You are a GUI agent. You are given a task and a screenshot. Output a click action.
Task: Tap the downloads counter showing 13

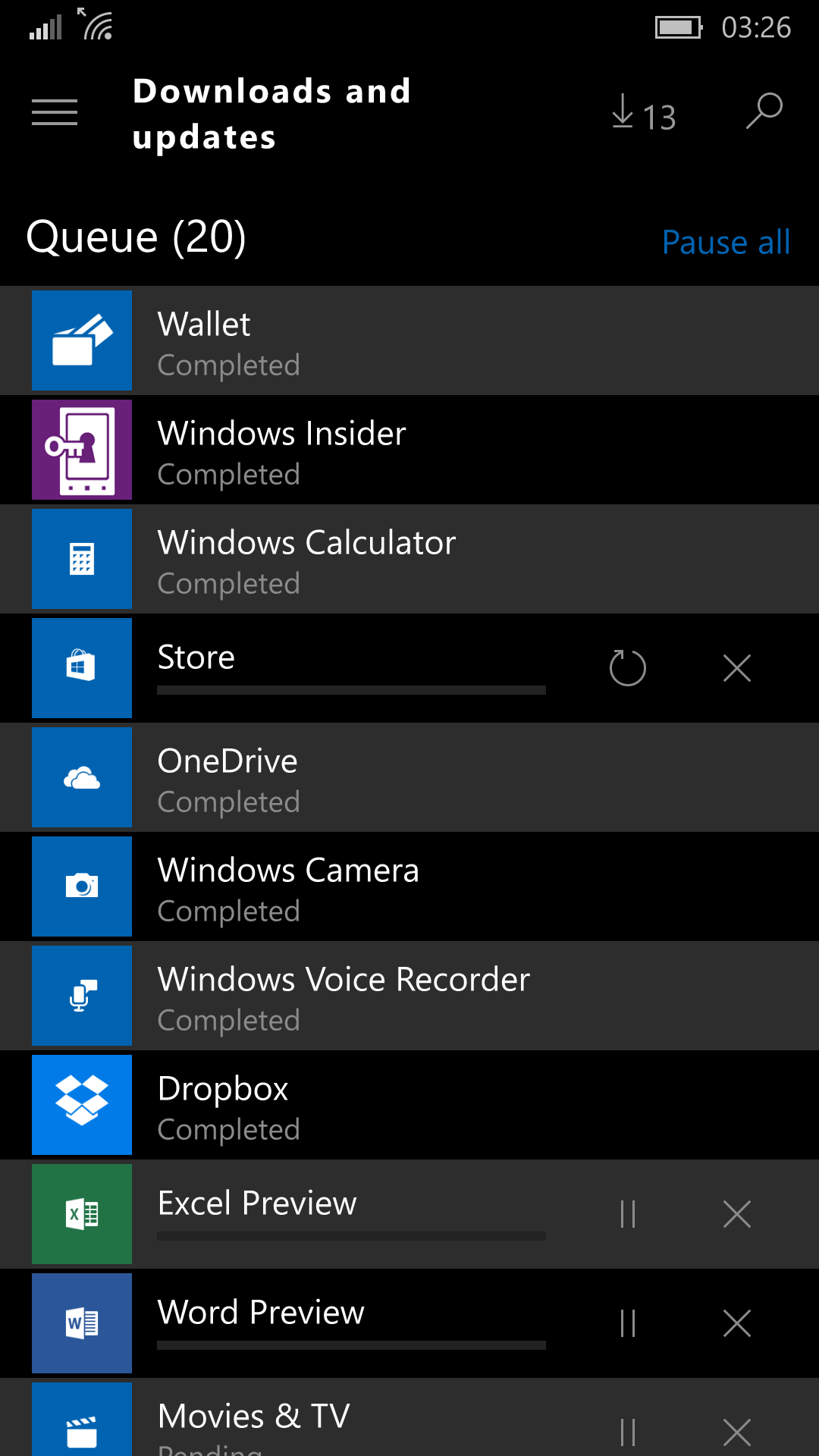pyautogui.click(x=644, y=115)
